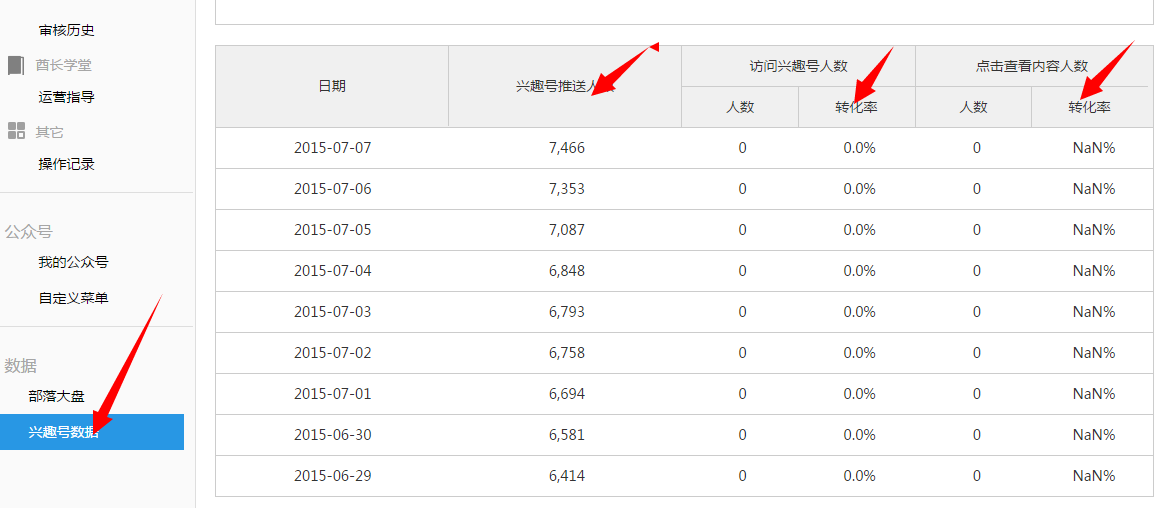
Task: Open 操作记录 in the sidebar
Action: (67, 164)
